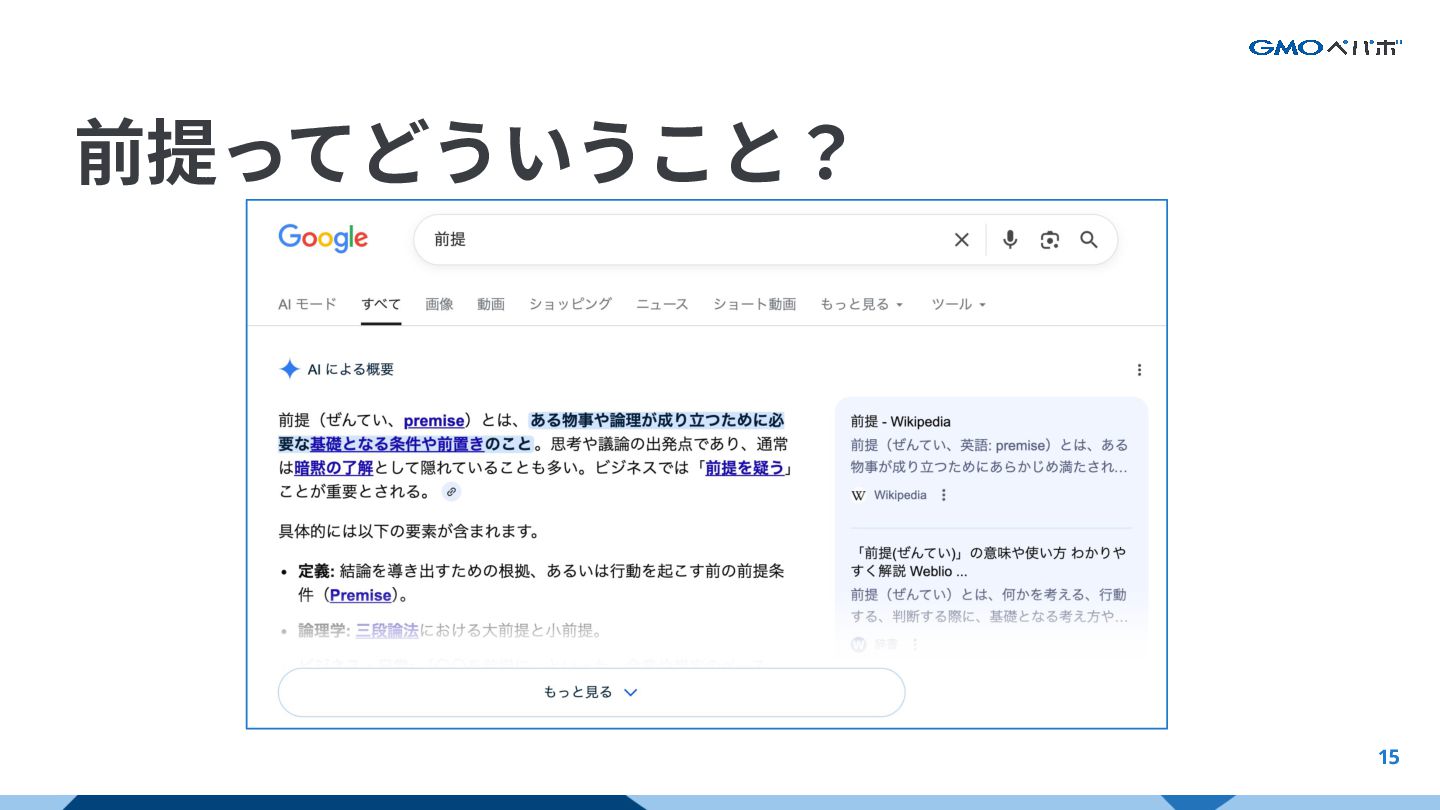Expand AI overview with もっと見る button
This screenshot has width=1440, height=810.
click(591, 692)
